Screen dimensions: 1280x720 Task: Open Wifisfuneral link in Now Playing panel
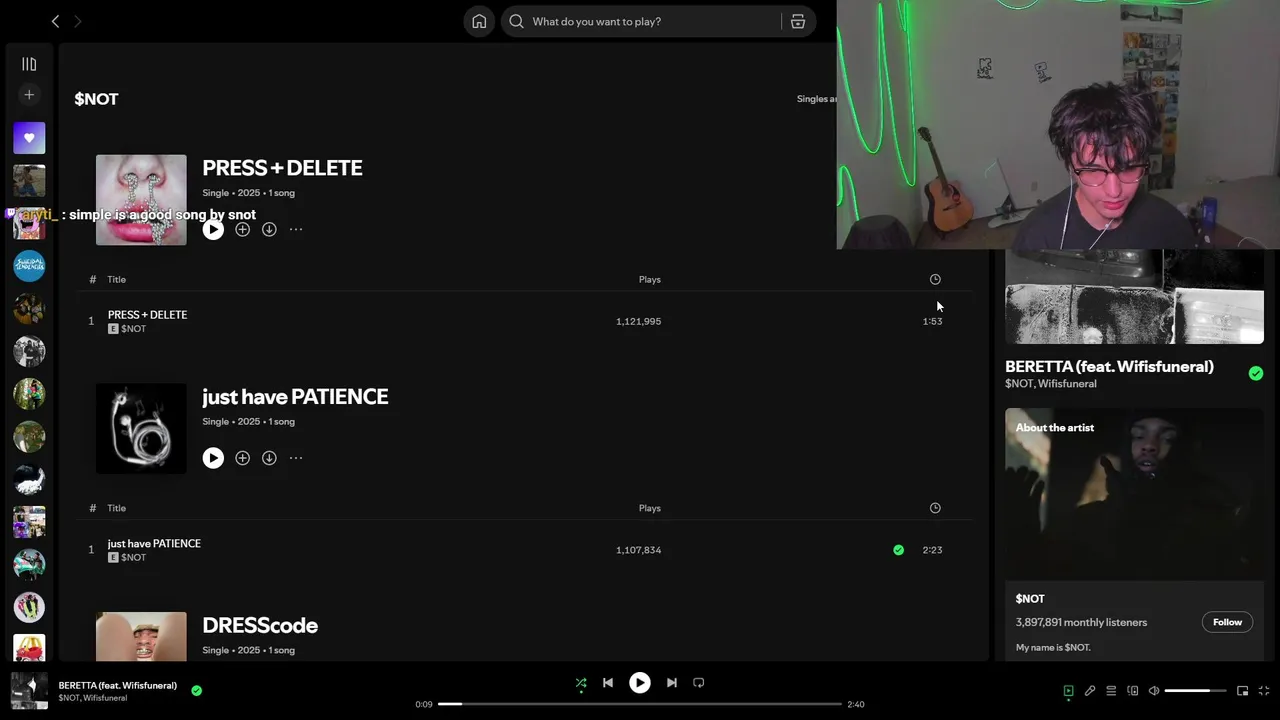point(1067,384)
